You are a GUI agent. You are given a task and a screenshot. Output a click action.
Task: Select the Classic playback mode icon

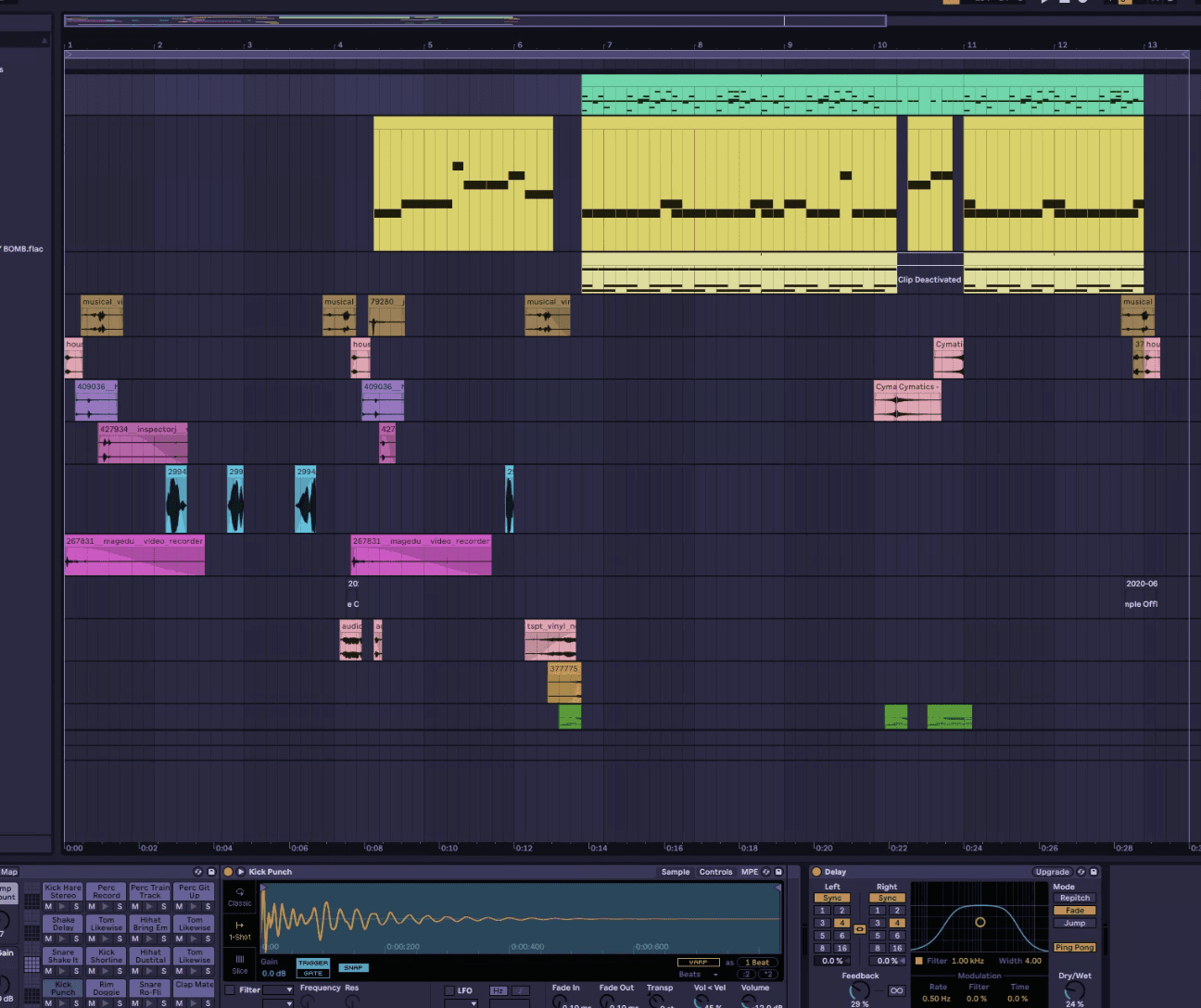click(x=240, y=896)
